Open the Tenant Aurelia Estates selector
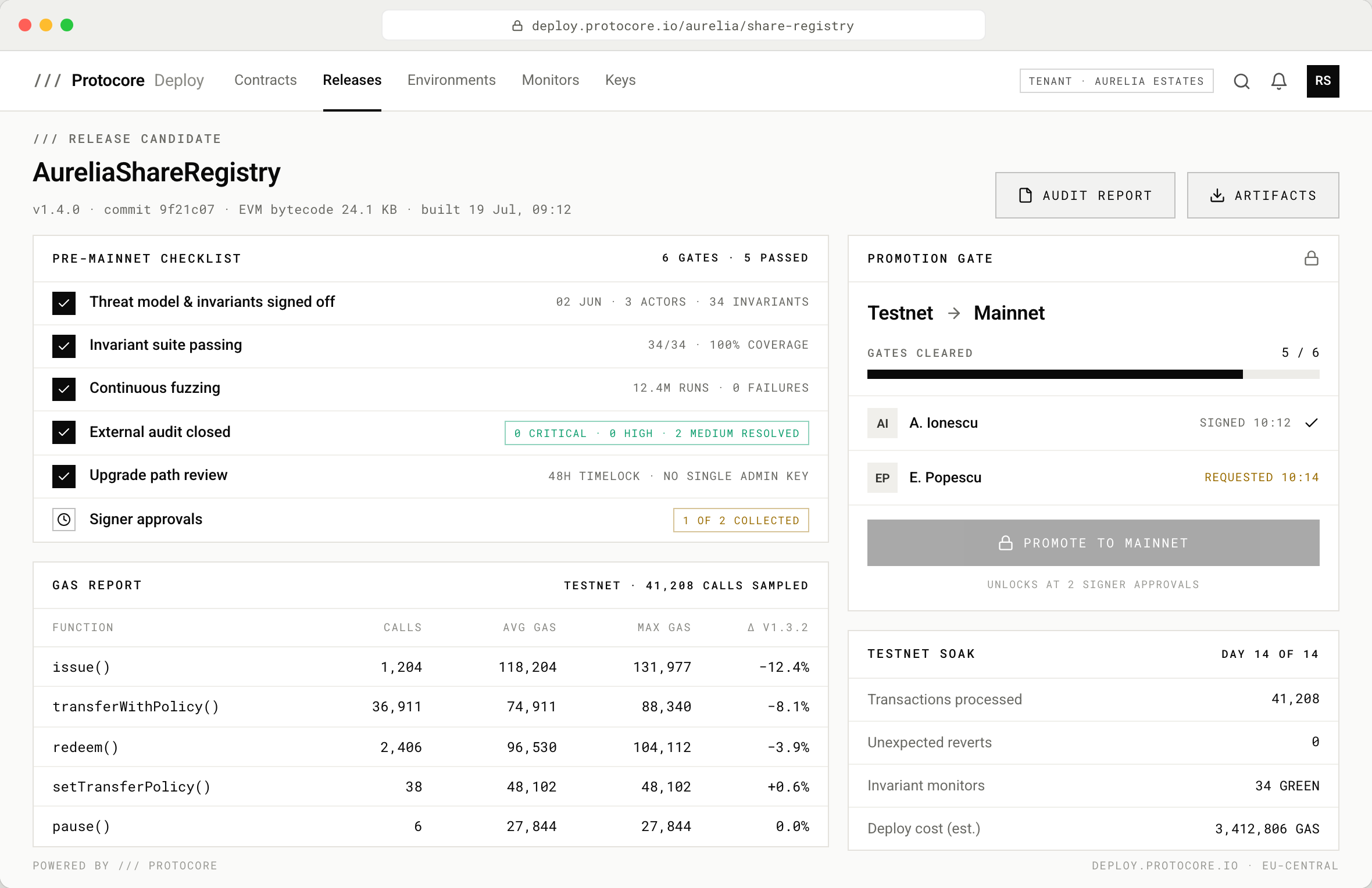The width and height of the screenshot is (1372, 888). 1116,81
